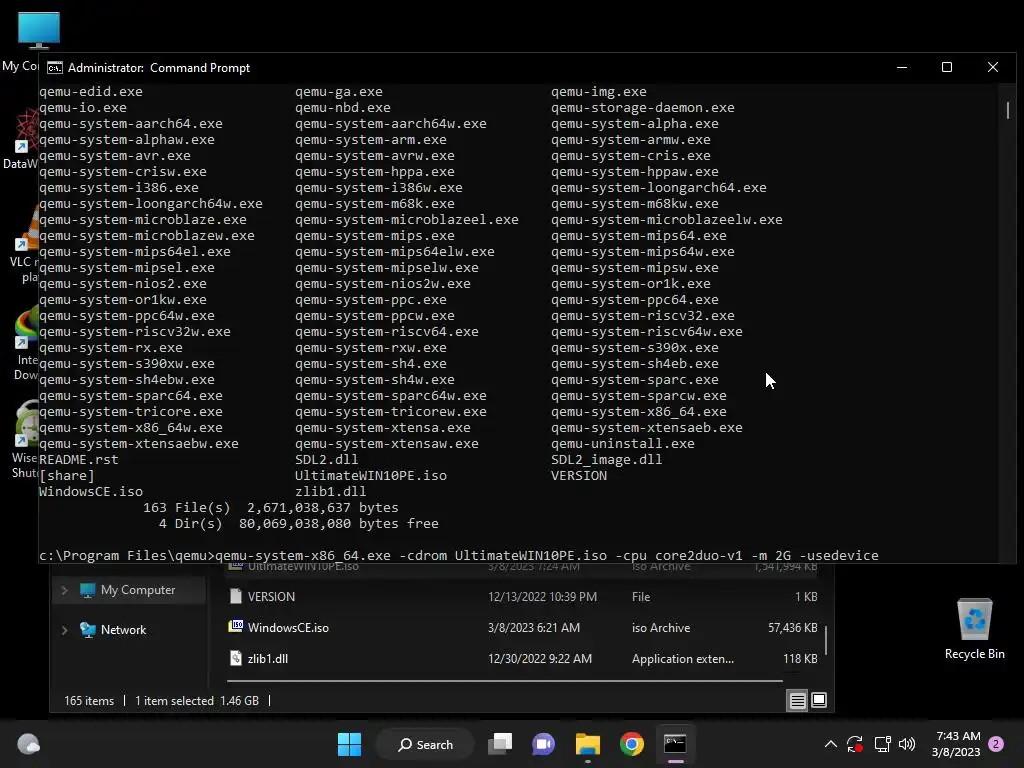Screen dimensions: 1024x768
Task: Click the 1 item selected 1.46 GB status
Action: click(197, 701)
